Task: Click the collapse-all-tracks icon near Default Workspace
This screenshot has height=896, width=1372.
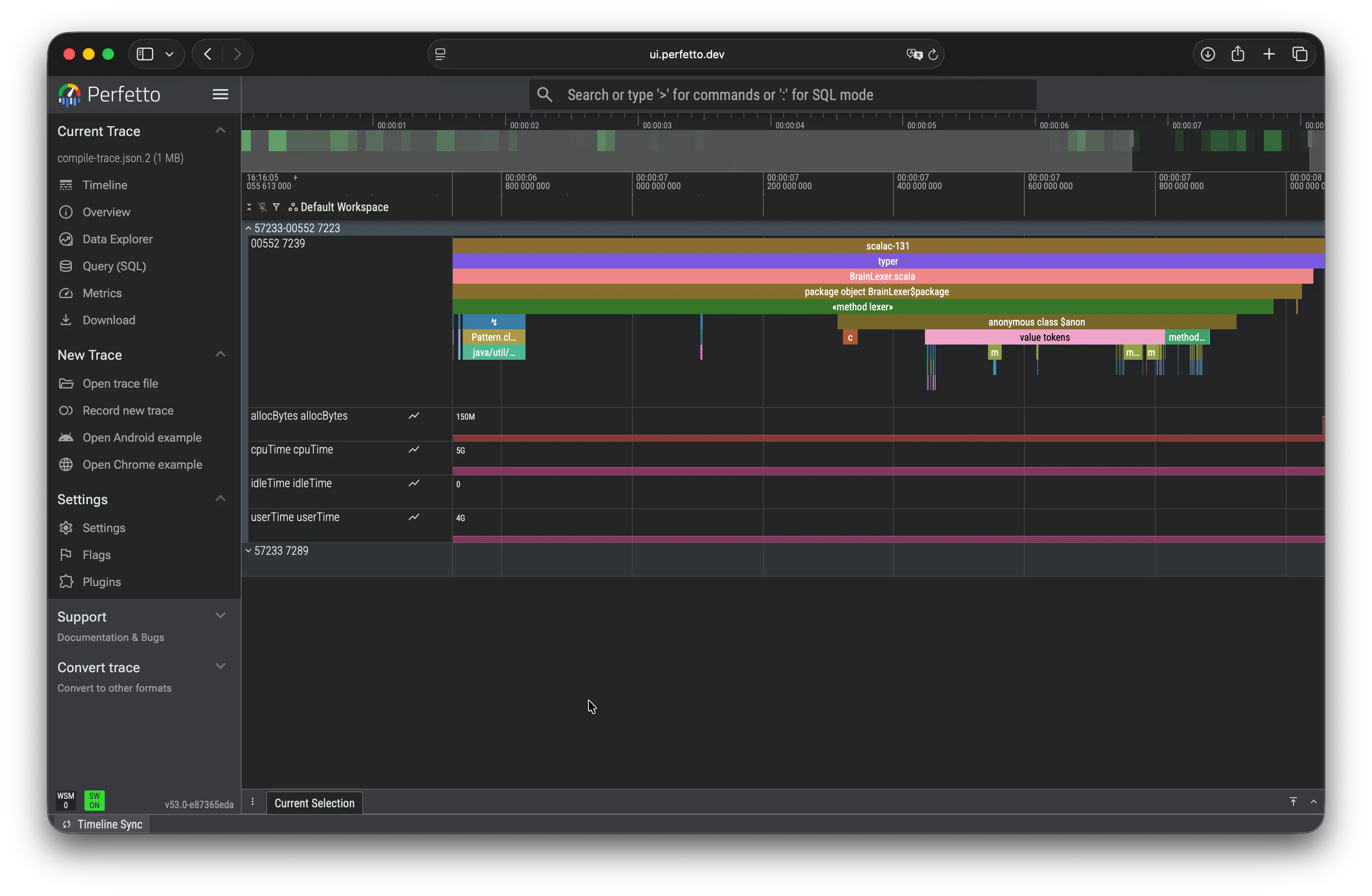Action: tap(249, 207)
